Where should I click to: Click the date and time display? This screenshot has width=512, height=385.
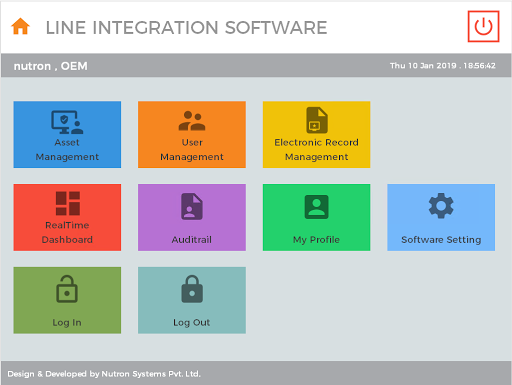point(443,66)
